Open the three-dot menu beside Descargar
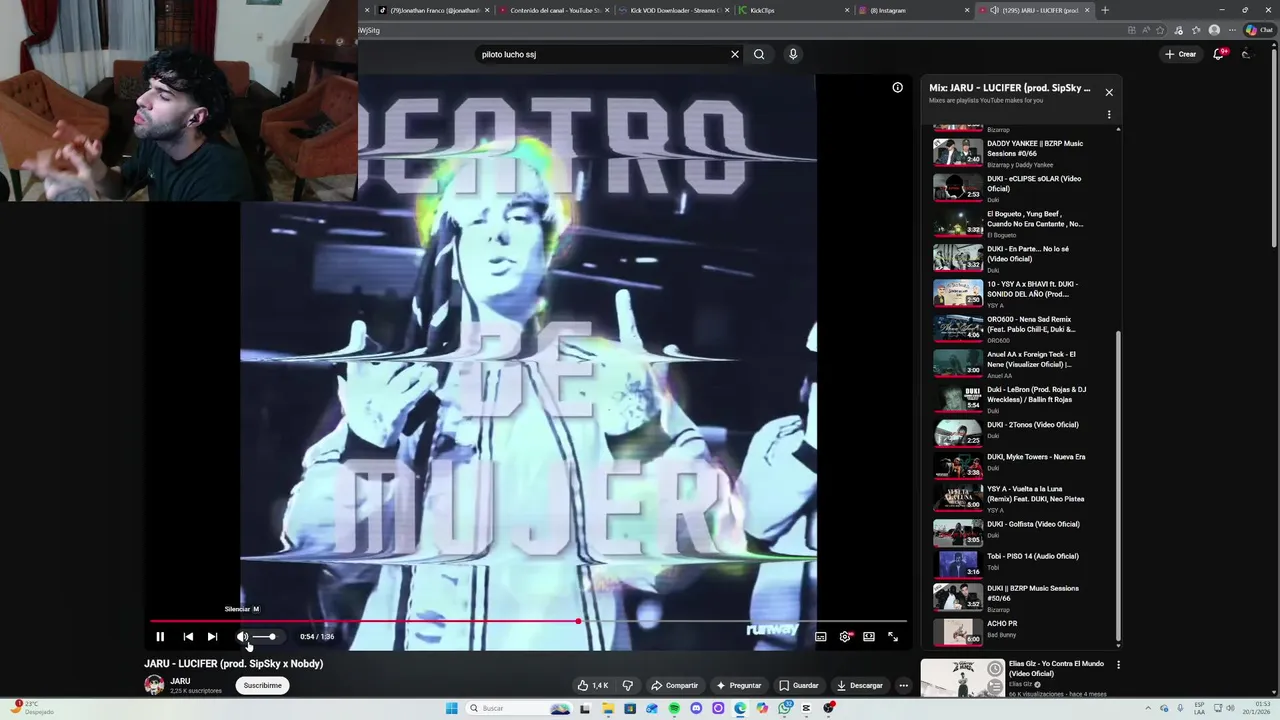 [903, 685]
